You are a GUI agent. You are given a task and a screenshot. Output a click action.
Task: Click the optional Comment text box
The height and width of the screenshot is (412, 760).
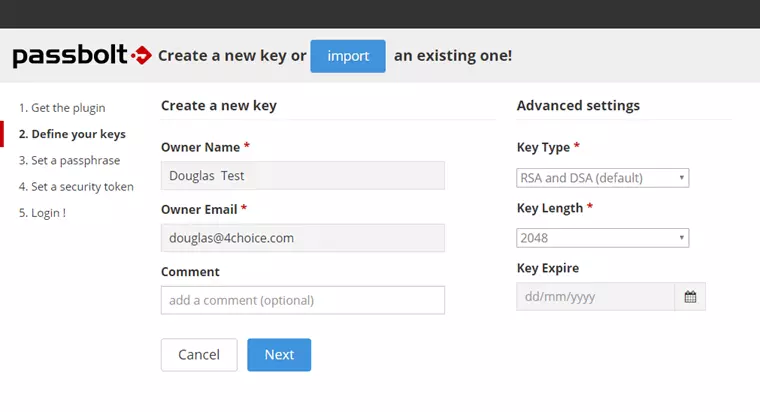tap(302, 300)
